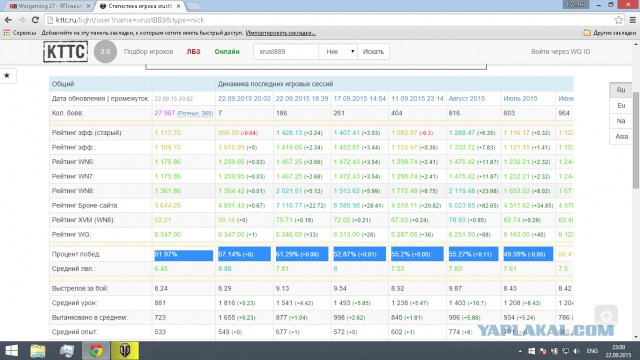Select the Ru region tab
640x360 pixels.
coord(621,90)
